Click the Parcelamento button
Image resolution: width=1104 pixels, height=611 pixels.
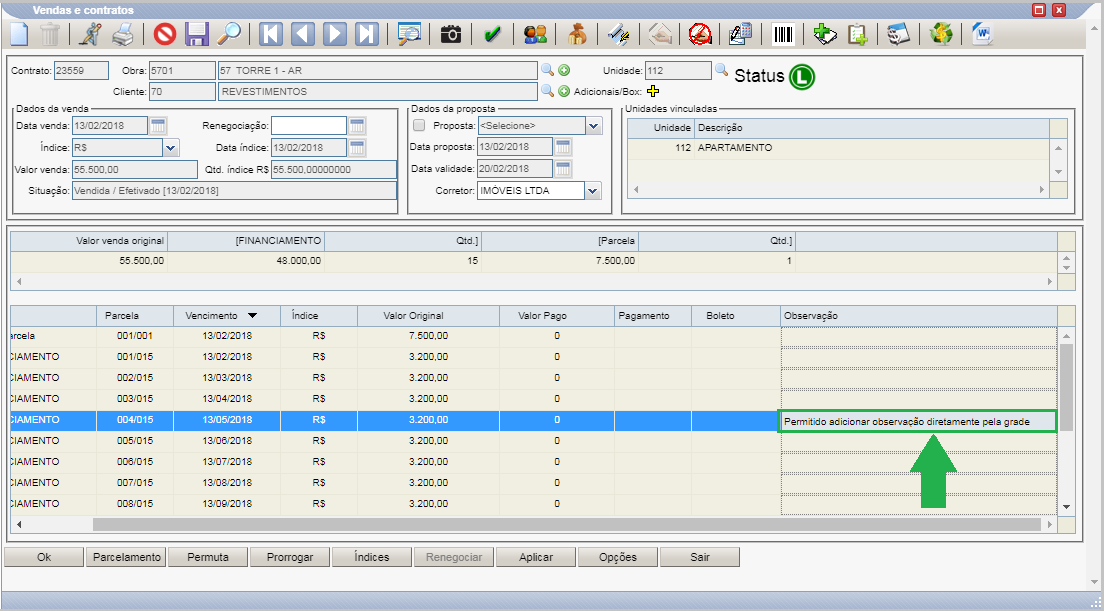tap(126, 557)
